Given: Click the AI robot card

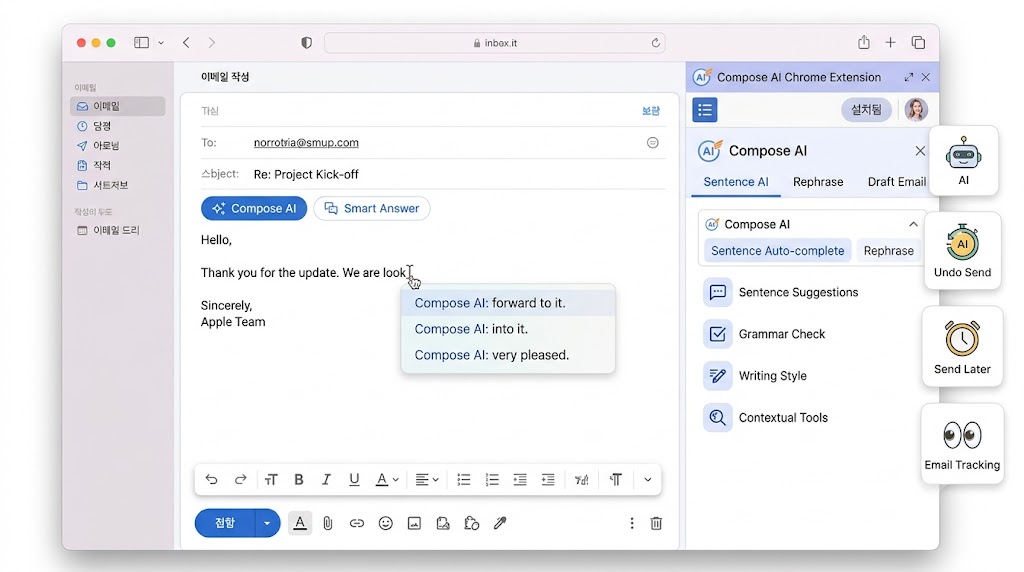Looking at the screenshot, I should pyautogui.click(x=963, y=161).
